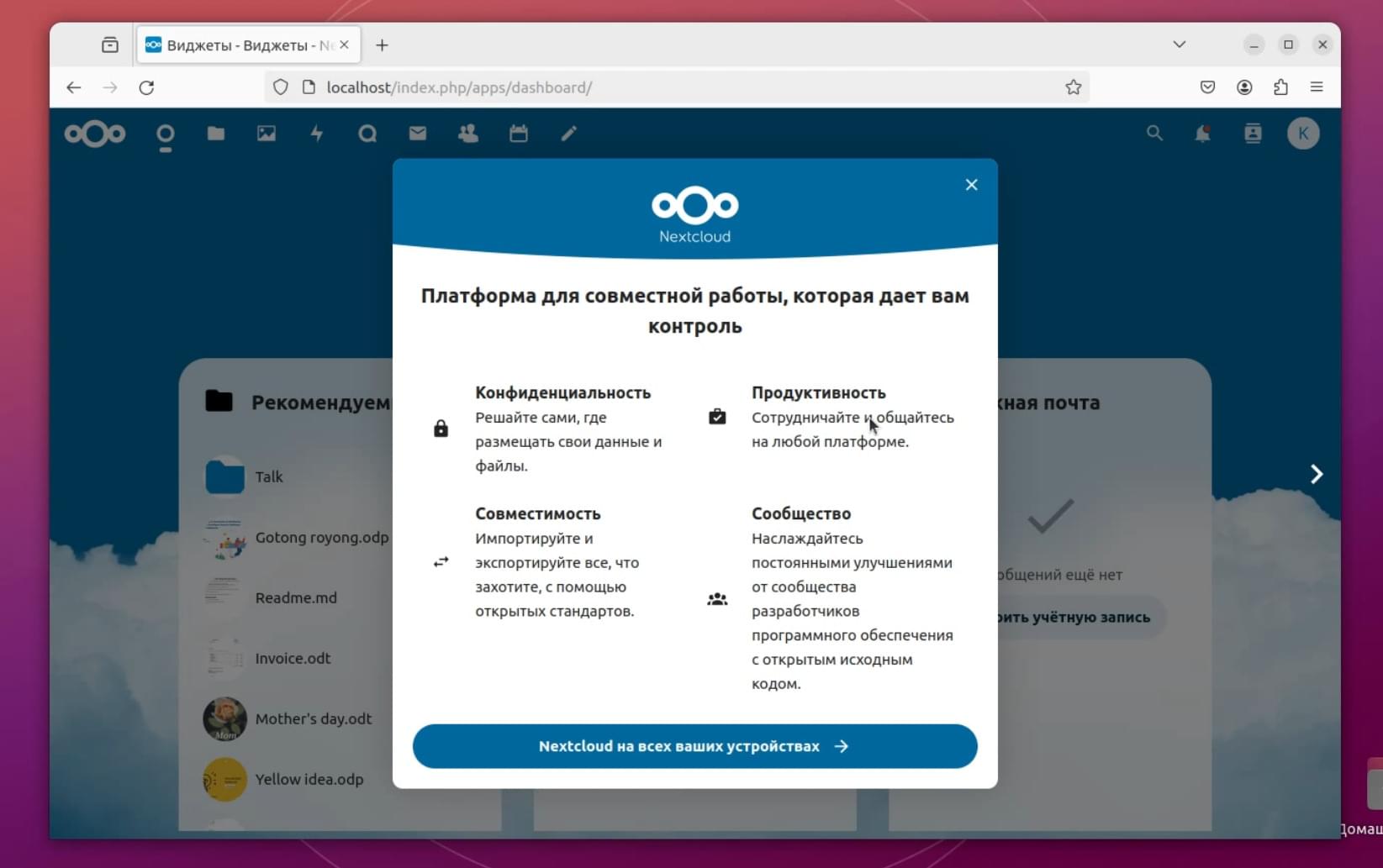
Task: Click the briefcase productivity icon
Action: tap(717, 417)
